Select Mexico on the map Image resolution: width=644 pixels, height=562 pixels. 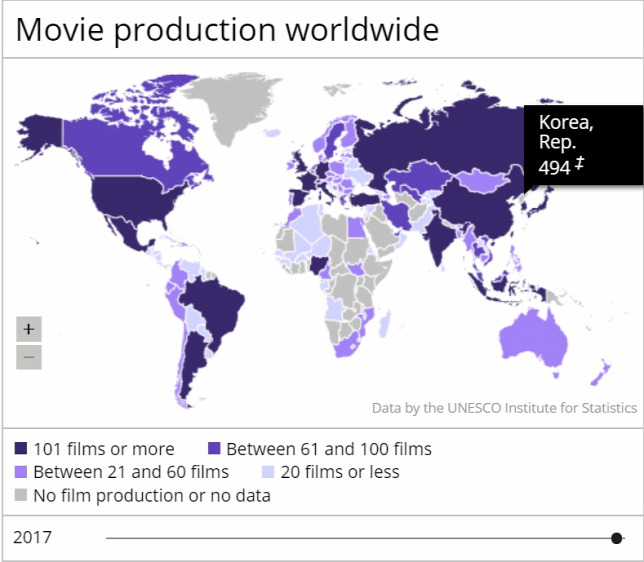click(128, 234)
